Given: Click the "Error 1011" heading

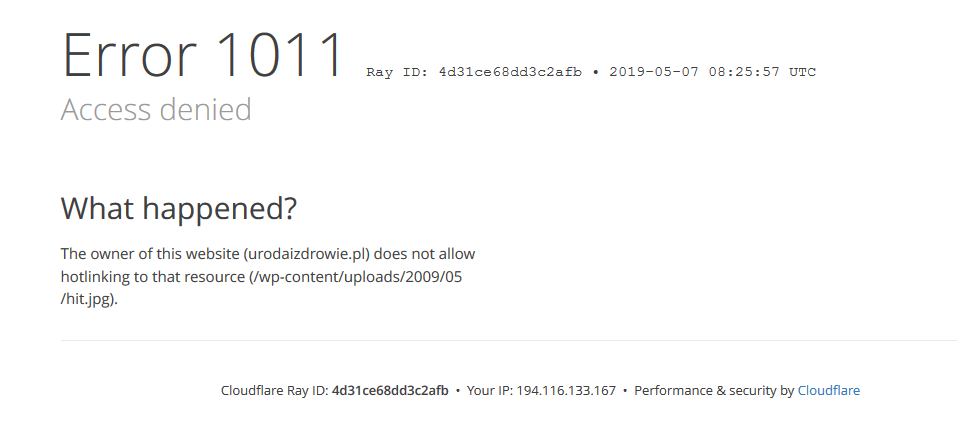Looking at the screenshot, I should [204, 56].
